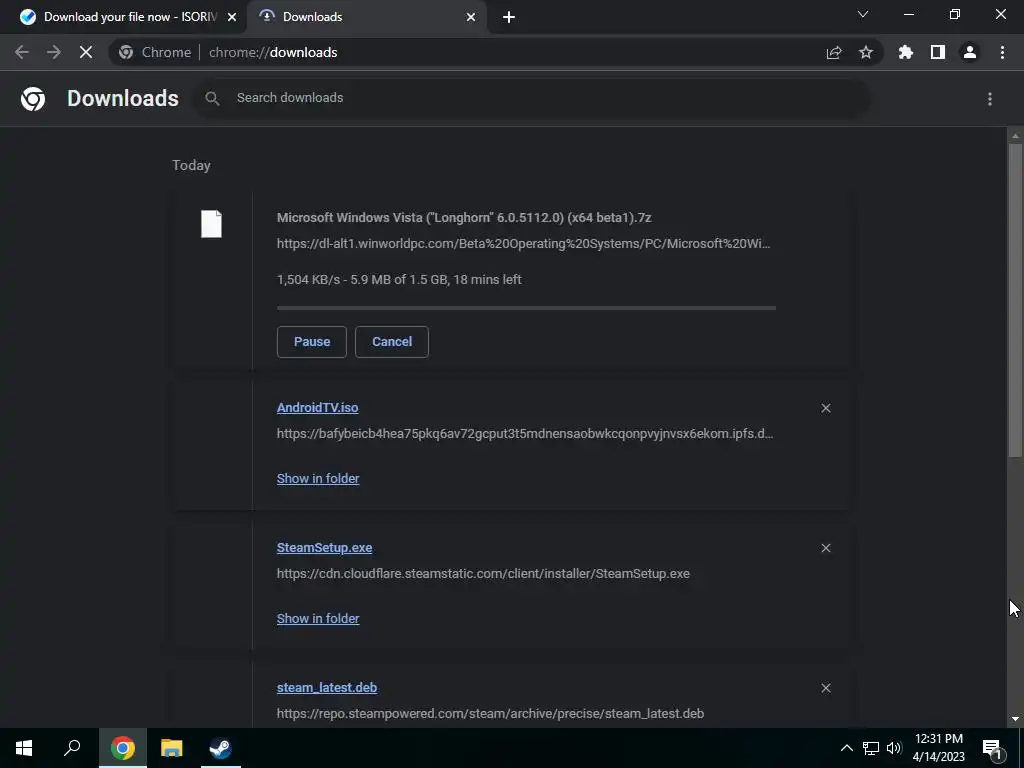Click the network tray icon
Image resolution: width=1024 pixels, height=768 pixels.
coord(871,748)
